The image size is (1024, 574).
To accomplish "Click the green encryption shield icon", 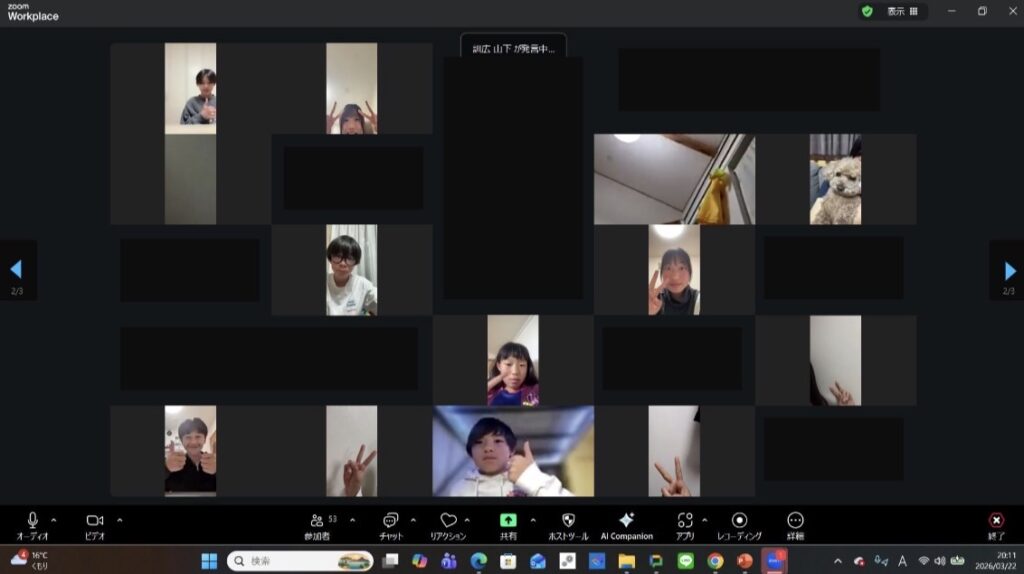I will pyautogui.click(x=867, y=11).
